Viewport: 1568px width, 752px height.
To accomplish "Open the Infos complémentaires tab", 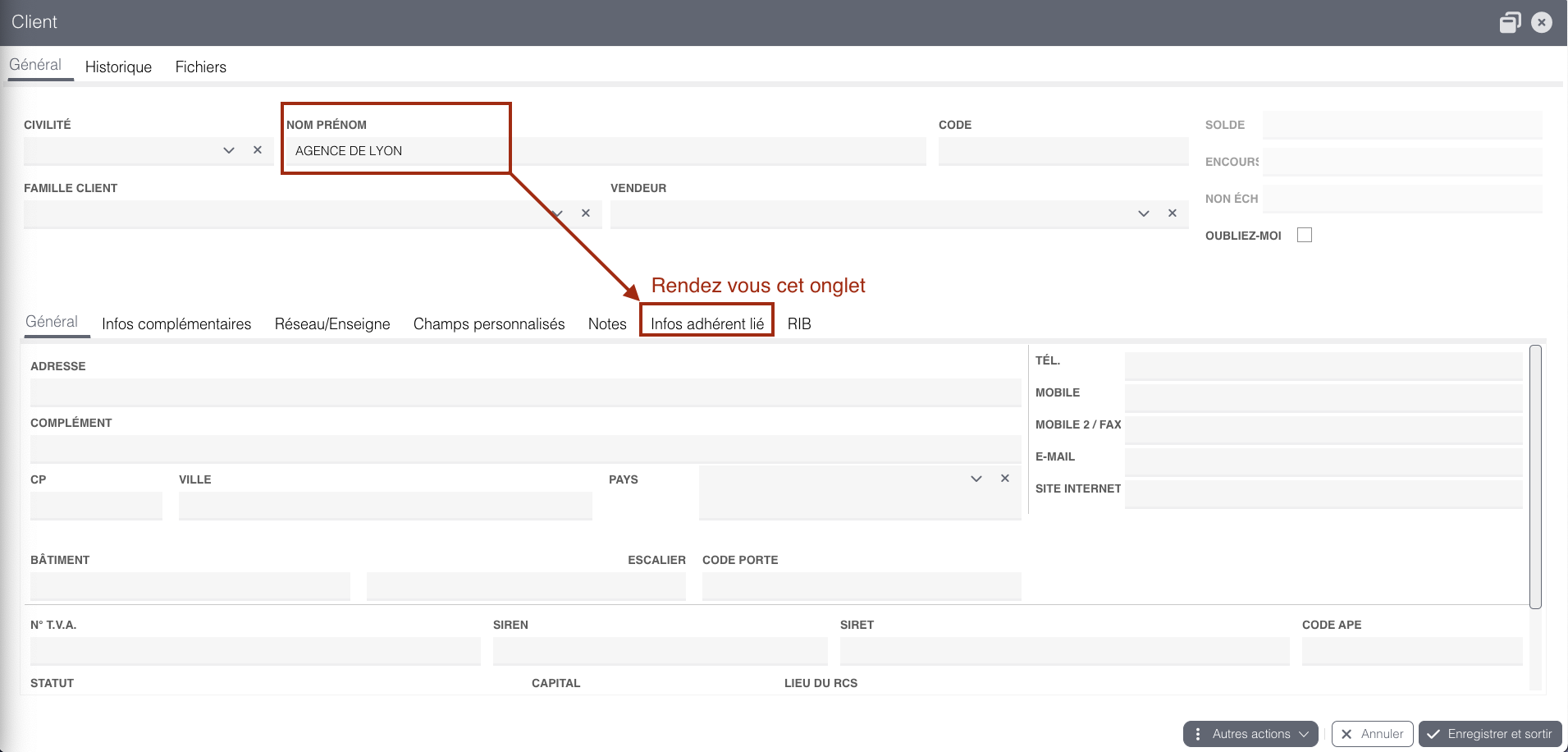I will click(176, 324).
